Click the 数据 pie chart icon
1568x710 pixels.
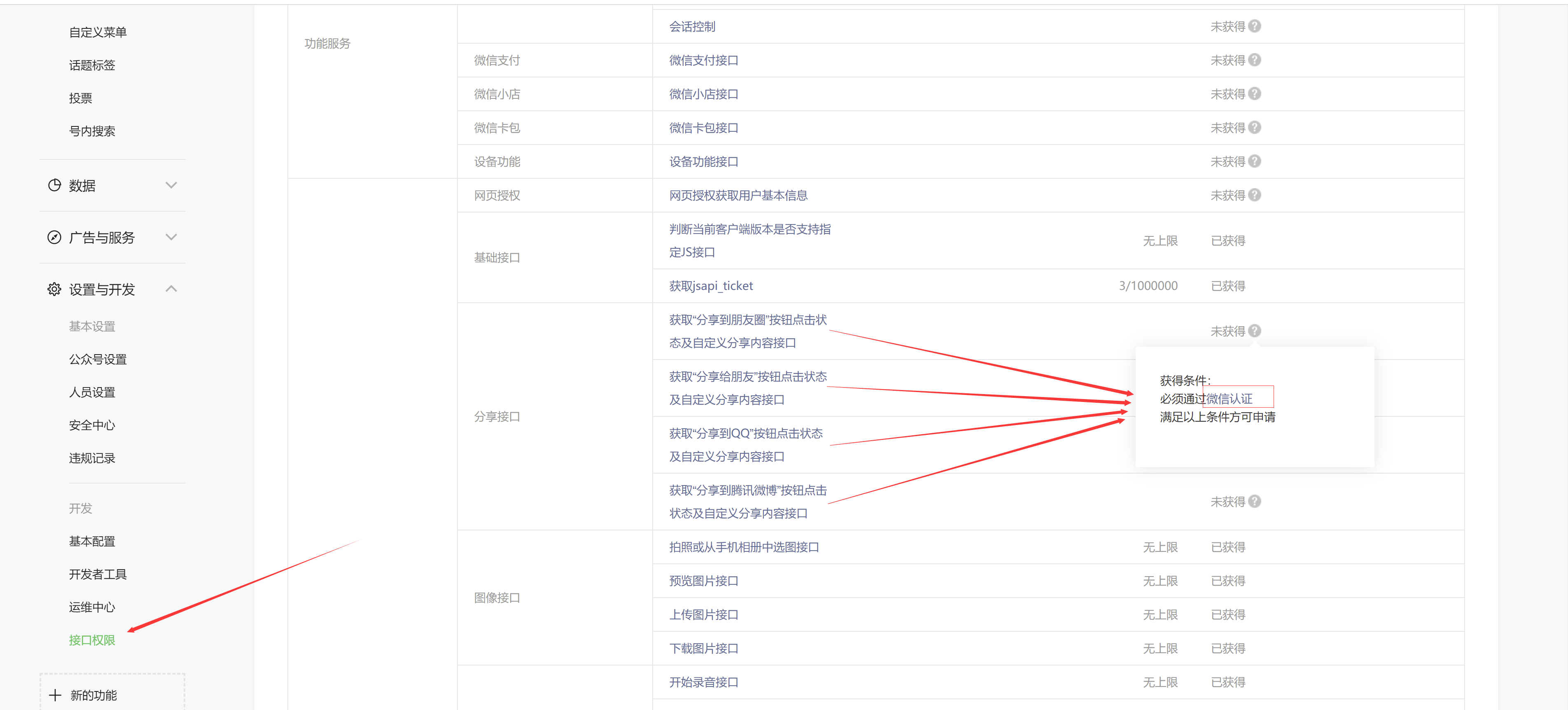click(x=54, y=185)
